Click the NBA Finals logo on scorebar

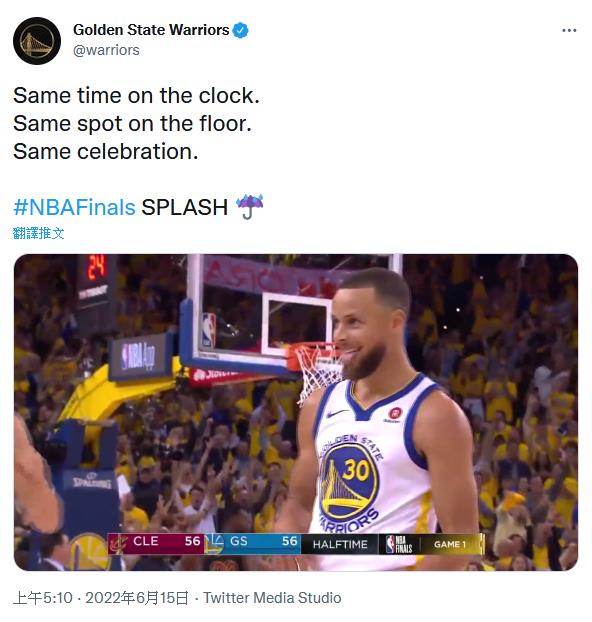[399, 544]
